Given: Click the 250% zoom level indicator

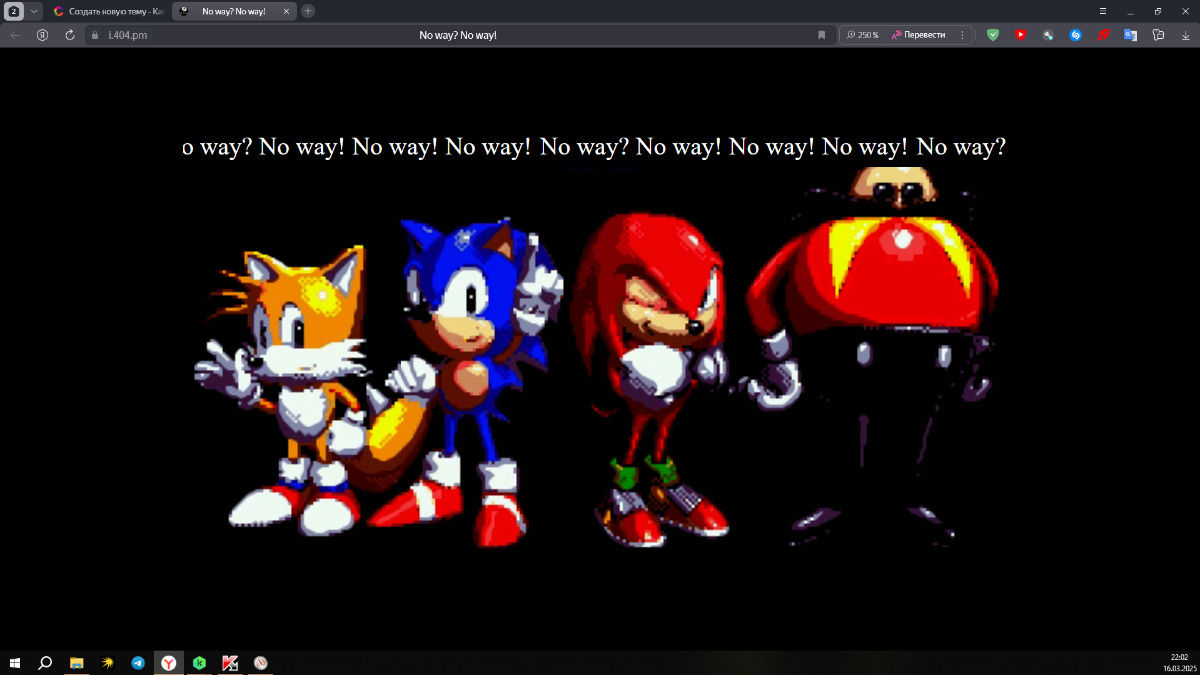Looking at the screenshot, I should pos(862,35).
